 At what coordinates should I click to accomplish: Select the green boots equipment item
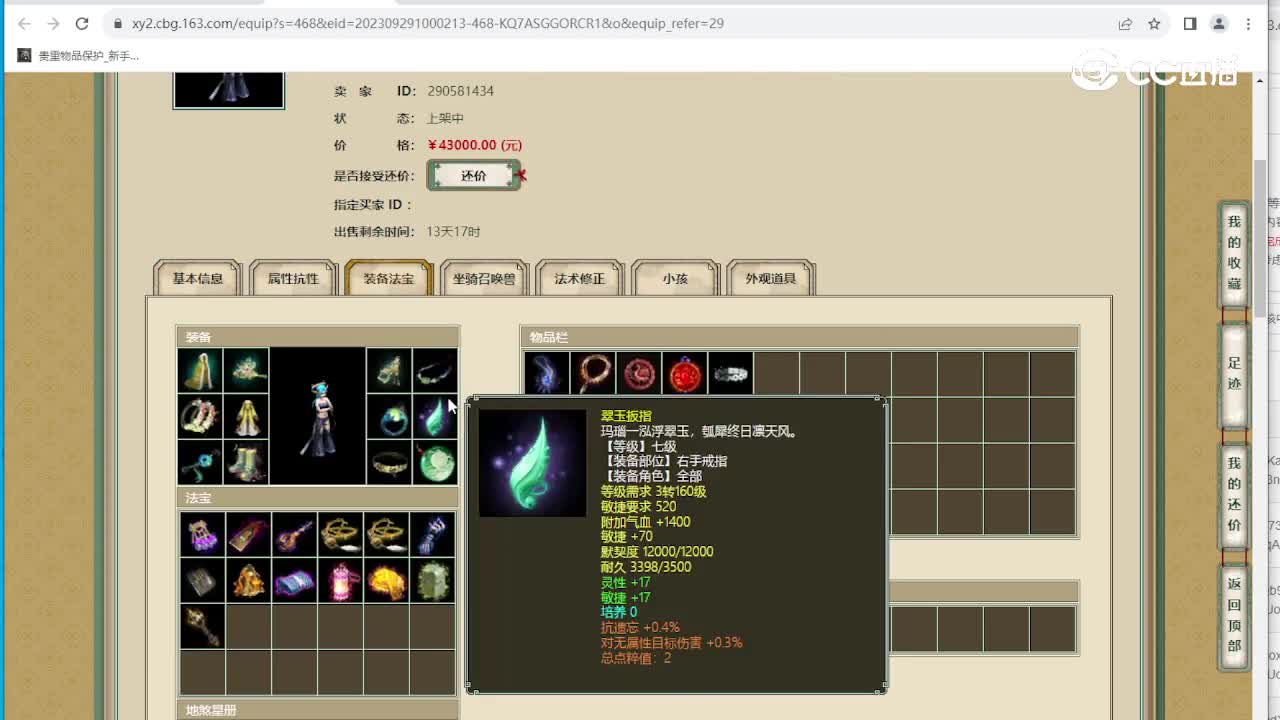[x=246, y=462]
